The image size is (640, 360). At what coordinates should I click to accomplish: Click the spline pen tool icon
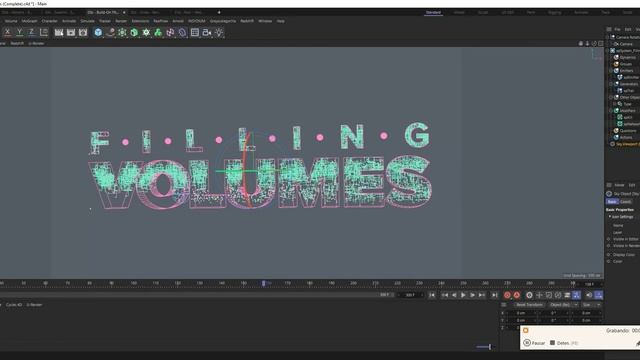click(x=110, y=32)
